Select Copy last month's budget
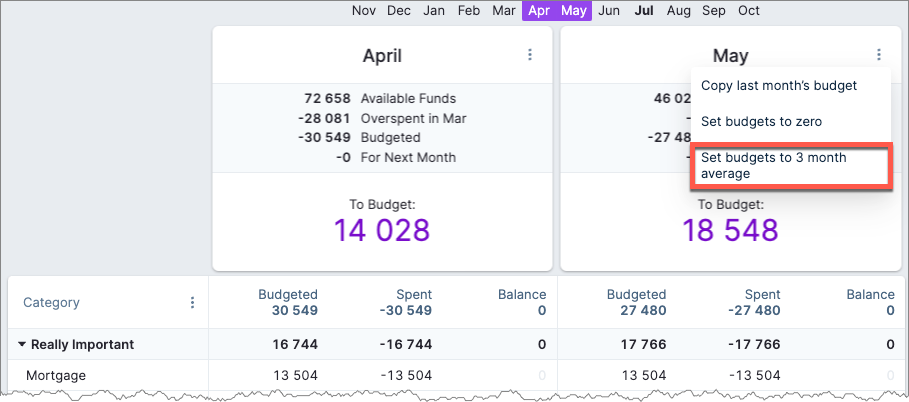 (x=778, y=86)
